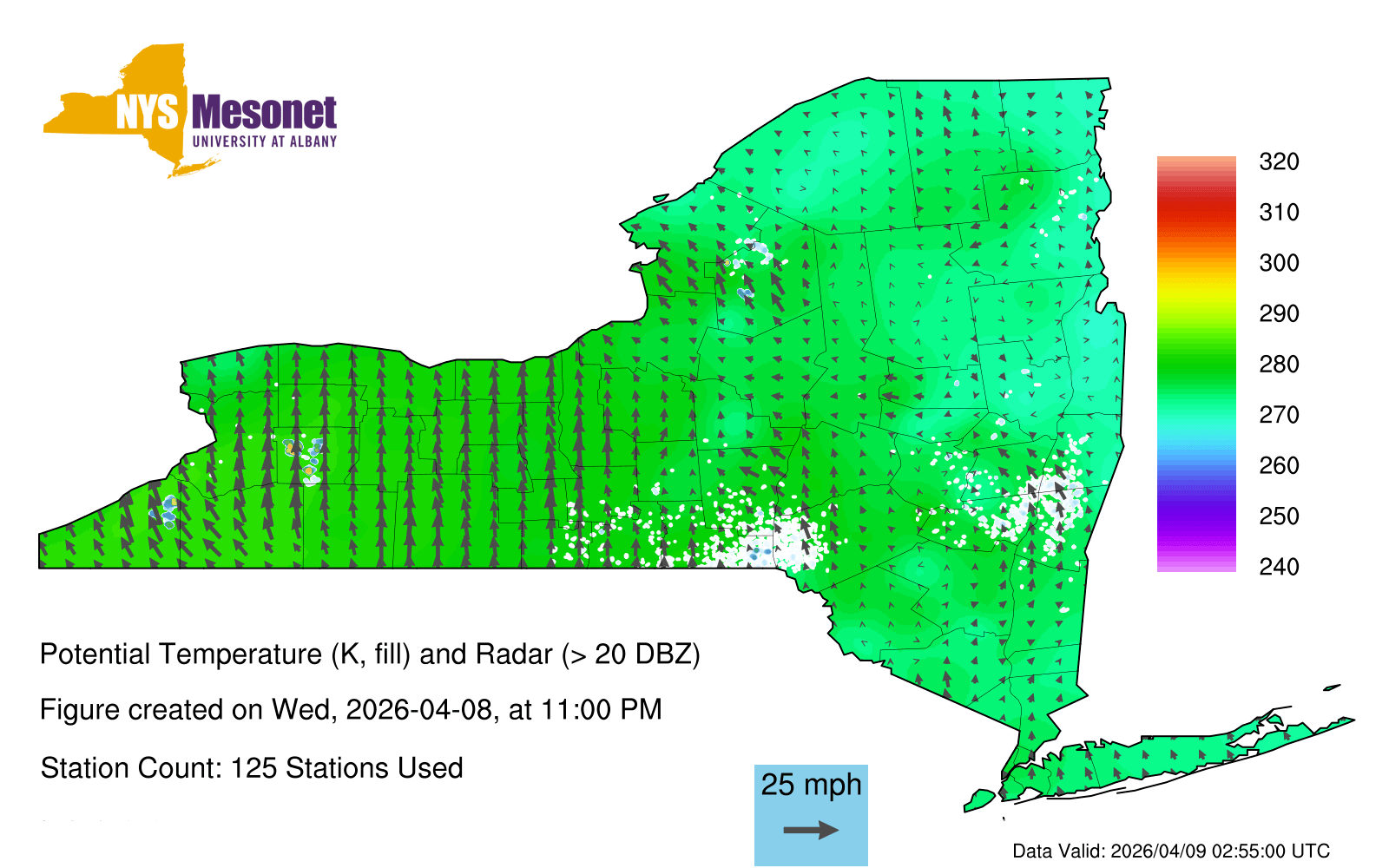Click the wind reference arrow under 25 mph

[x=811, y=831]
